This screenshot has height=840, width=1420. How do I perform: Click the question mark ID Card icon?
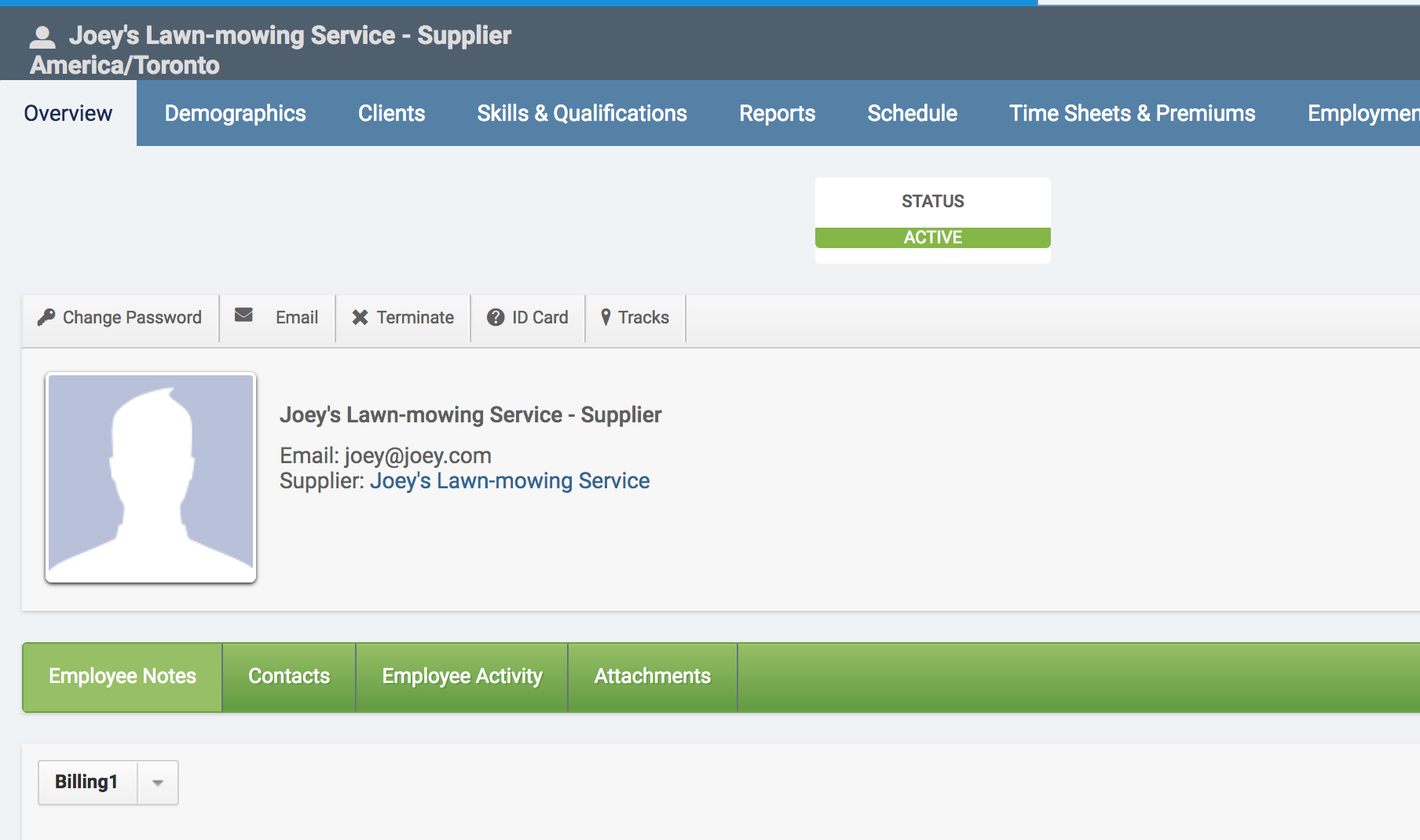[x=496, y=317]
